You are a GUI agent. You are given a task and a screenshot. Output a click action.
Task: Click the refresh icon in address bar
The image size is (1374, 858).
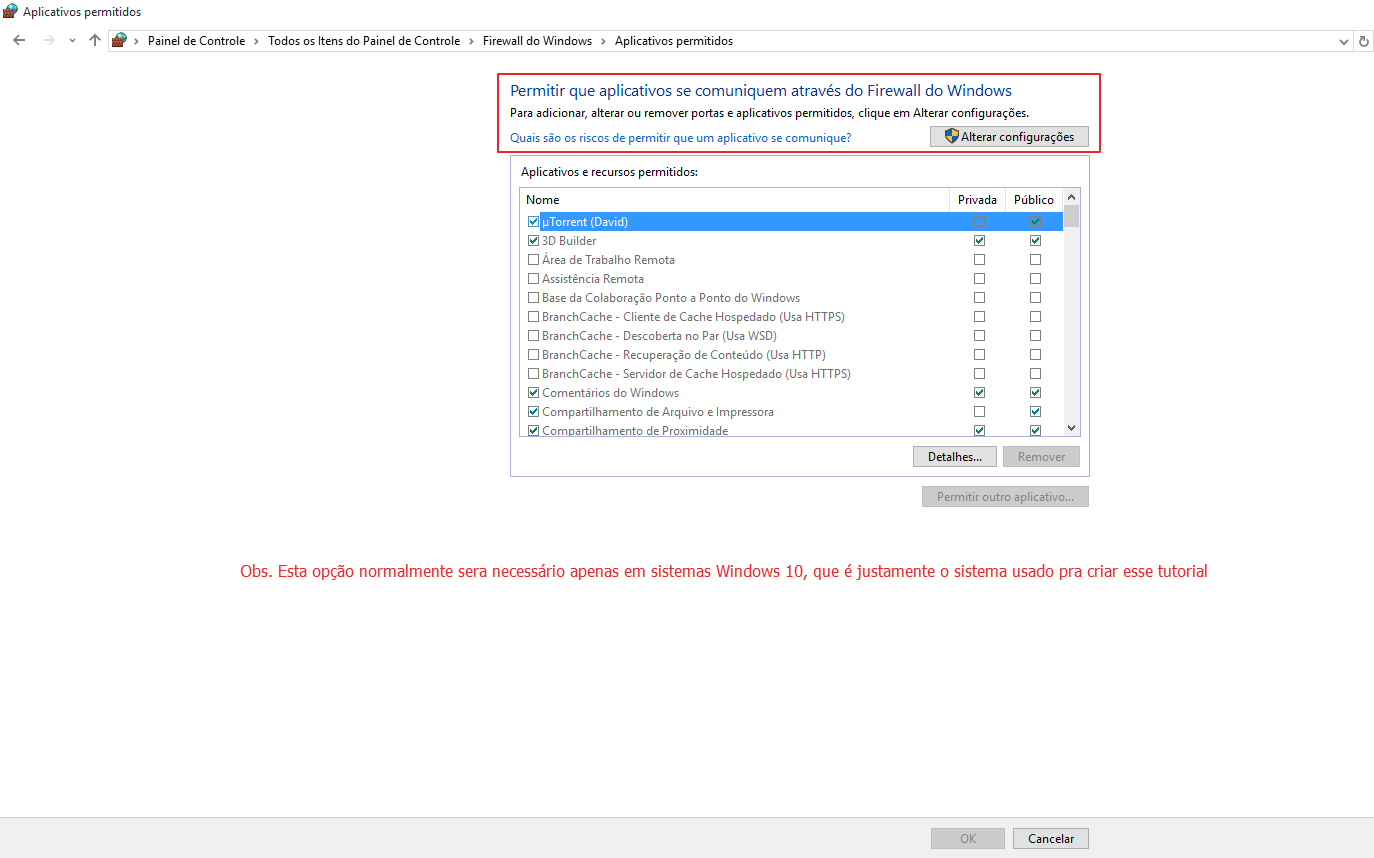coord(1363,41)
